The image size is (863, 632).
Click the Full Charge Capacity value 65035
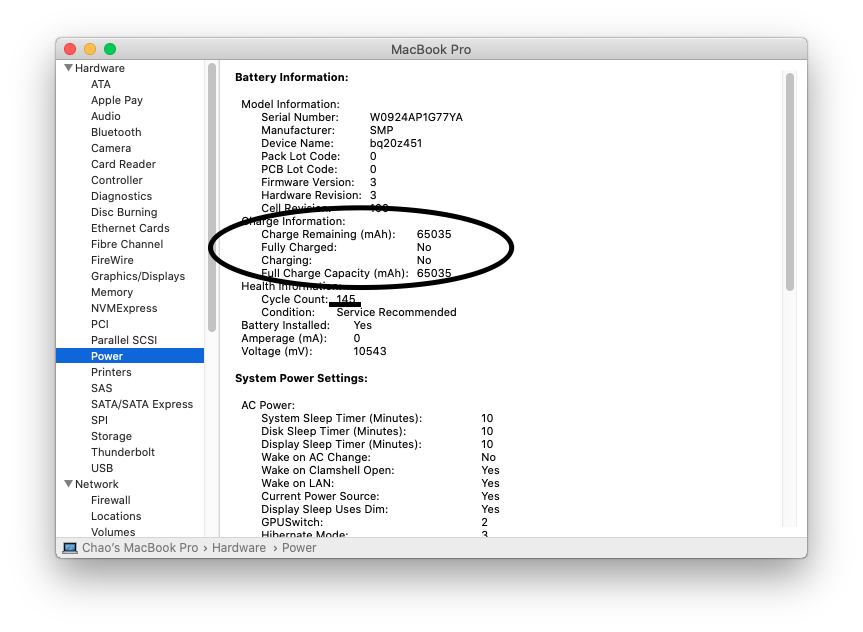434,273
